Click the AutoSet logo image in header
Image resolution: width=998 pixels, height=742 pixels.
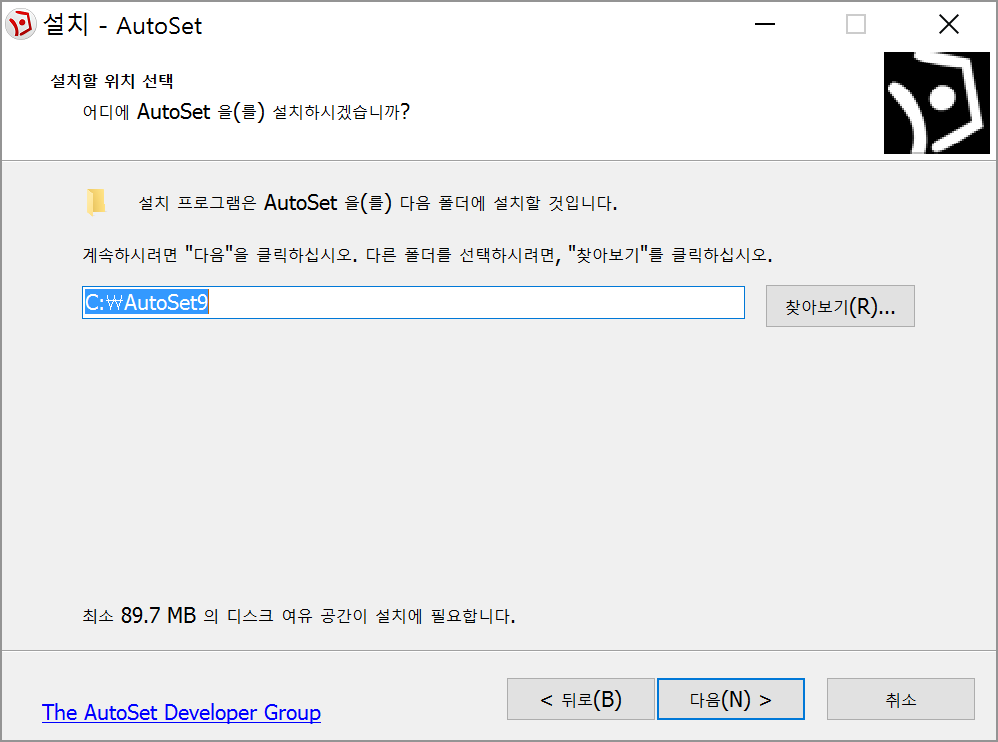tap(936, 102)
